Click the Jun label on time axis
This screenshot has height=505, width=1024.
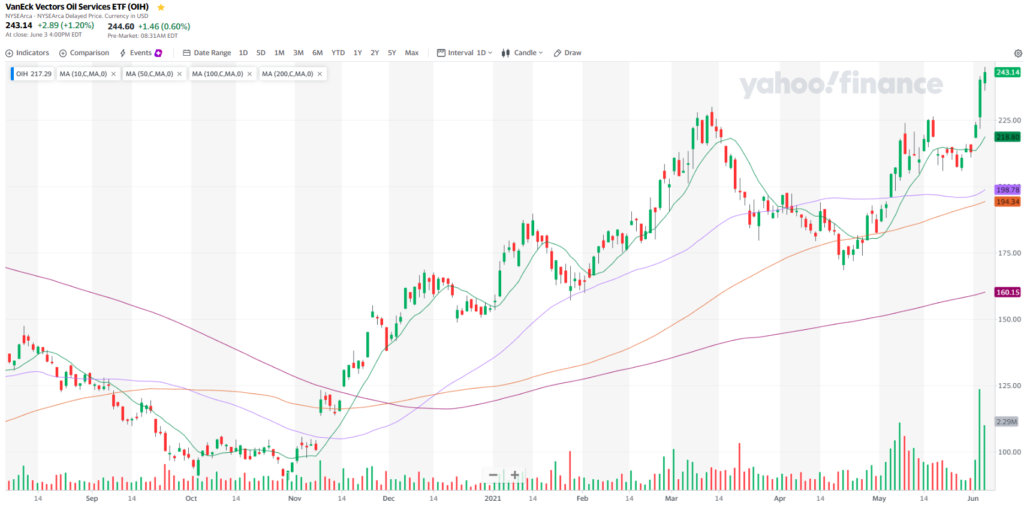point(972,498)
